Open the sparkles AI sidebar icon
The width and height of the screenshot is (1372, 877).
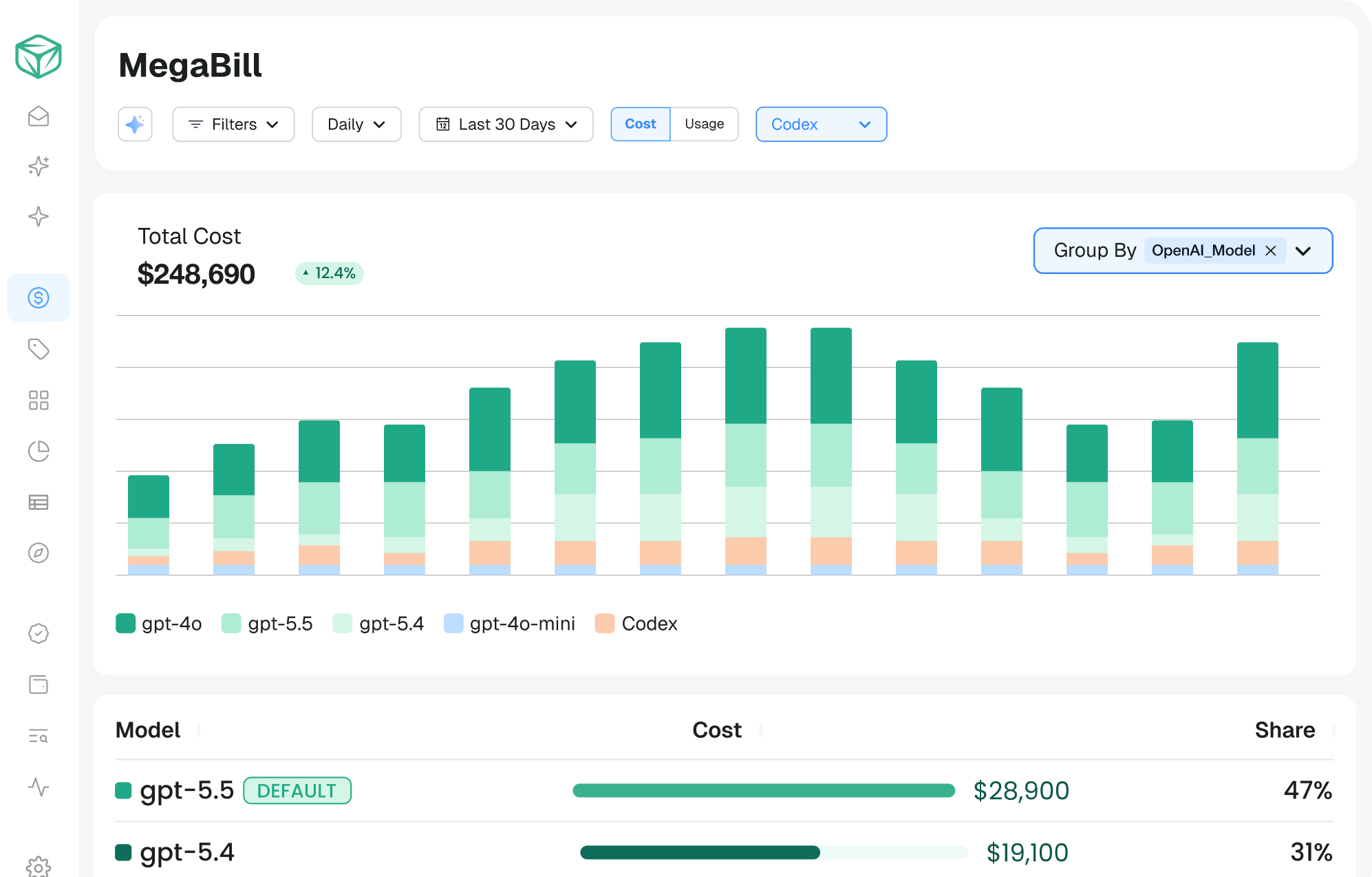pyautogui.click(x=39, y=166)
